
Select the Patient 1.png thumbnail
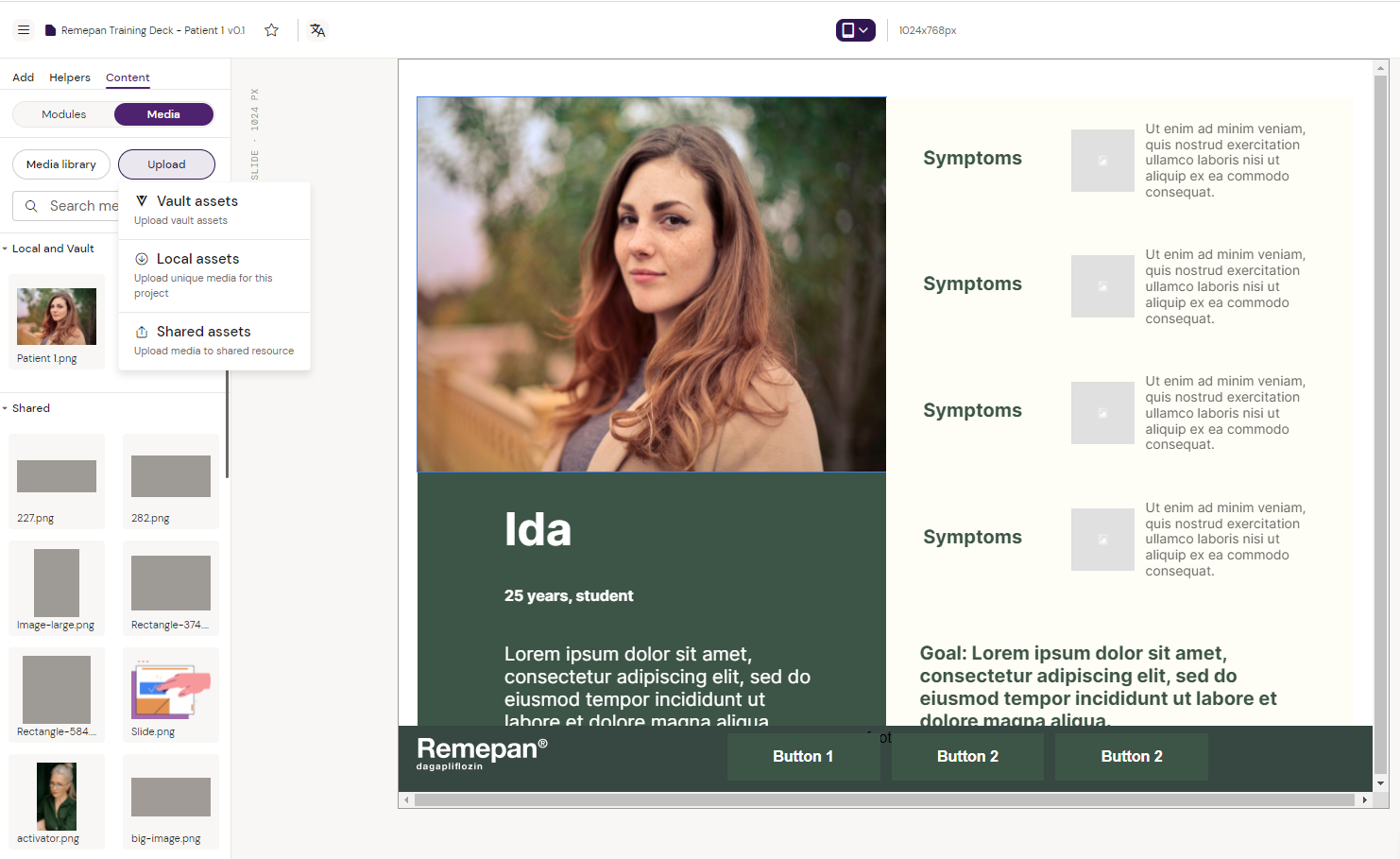coord(57,318)
